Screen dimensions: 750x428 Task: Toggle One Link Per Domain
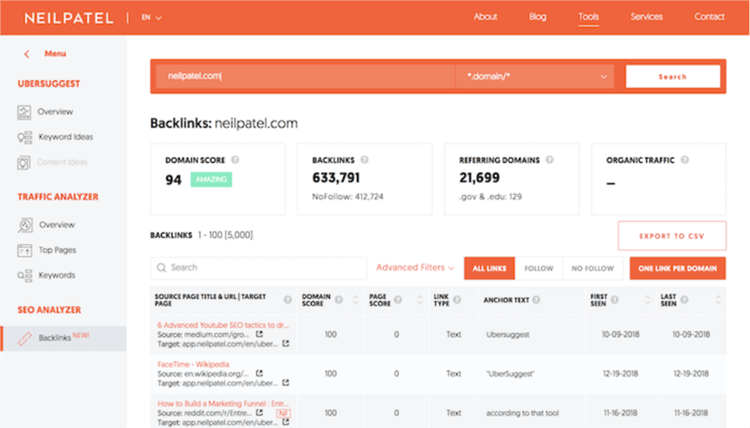coord(677,268)
